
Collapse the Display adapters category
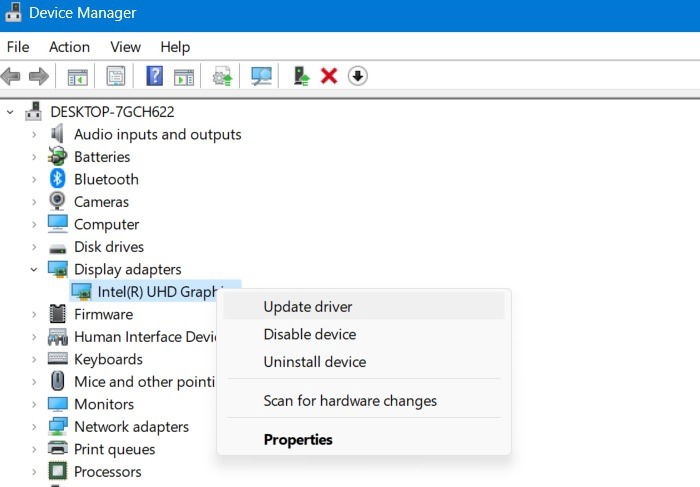[34, 269]
